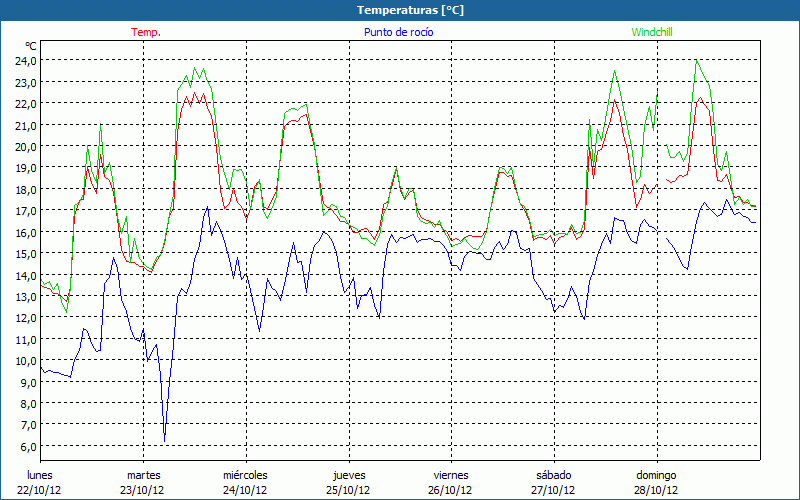Click the 20,0 value on the y-axis
Image resolution: width=800 pixels, height=500 pixels.
[26, 146]
